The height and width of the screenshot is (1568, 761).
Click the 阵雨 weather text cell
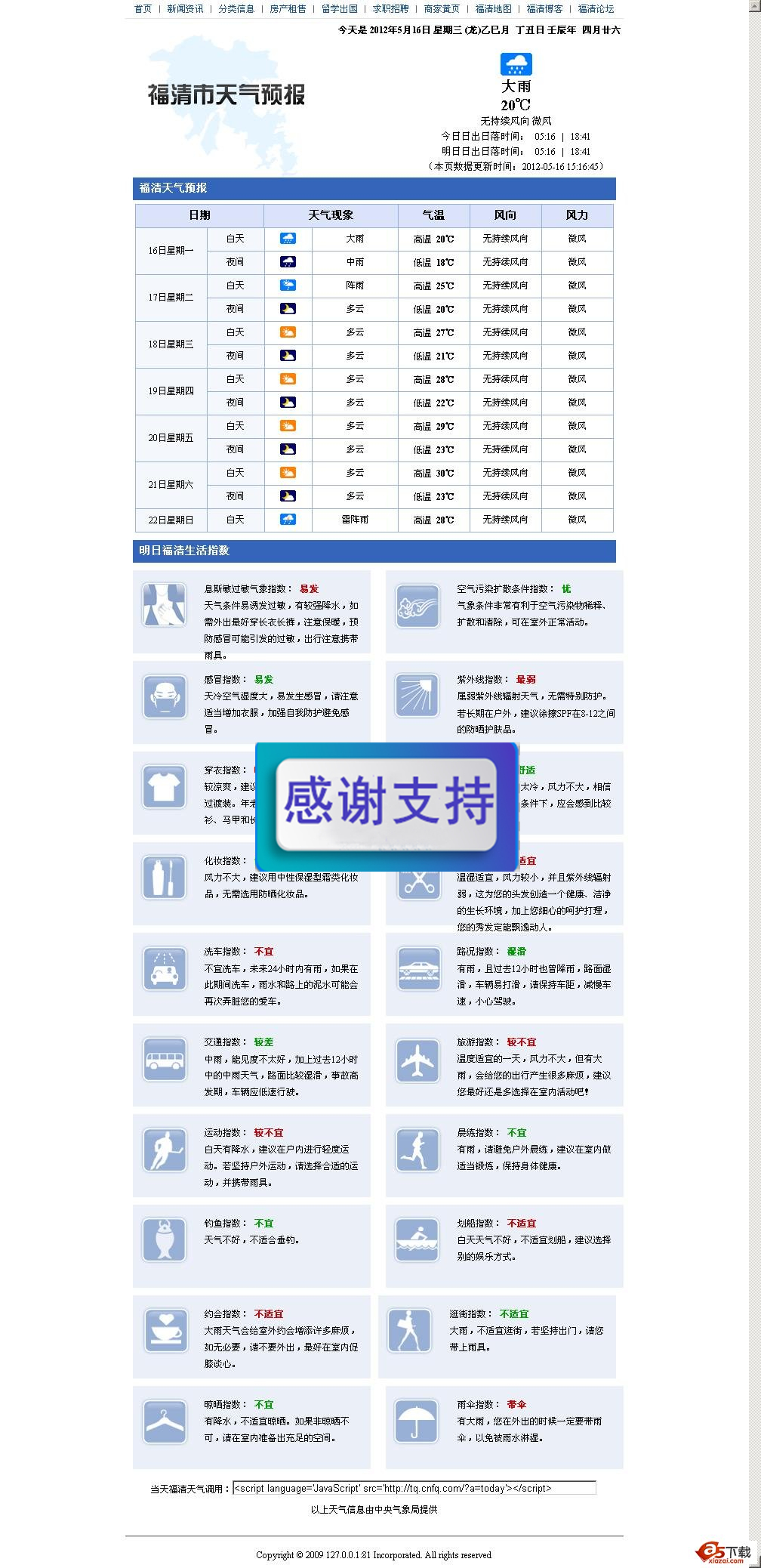(x=355, y=286)
